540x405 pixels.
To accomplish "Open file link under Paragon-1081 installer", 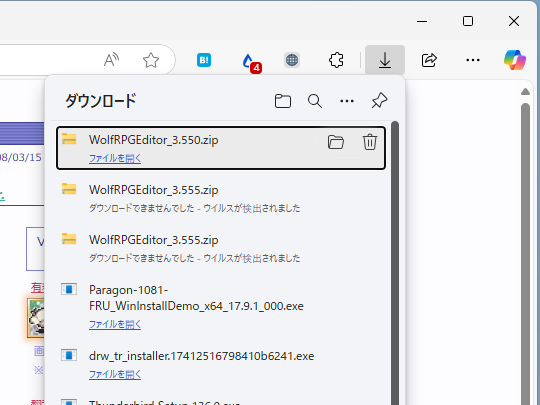I will 115,324.
